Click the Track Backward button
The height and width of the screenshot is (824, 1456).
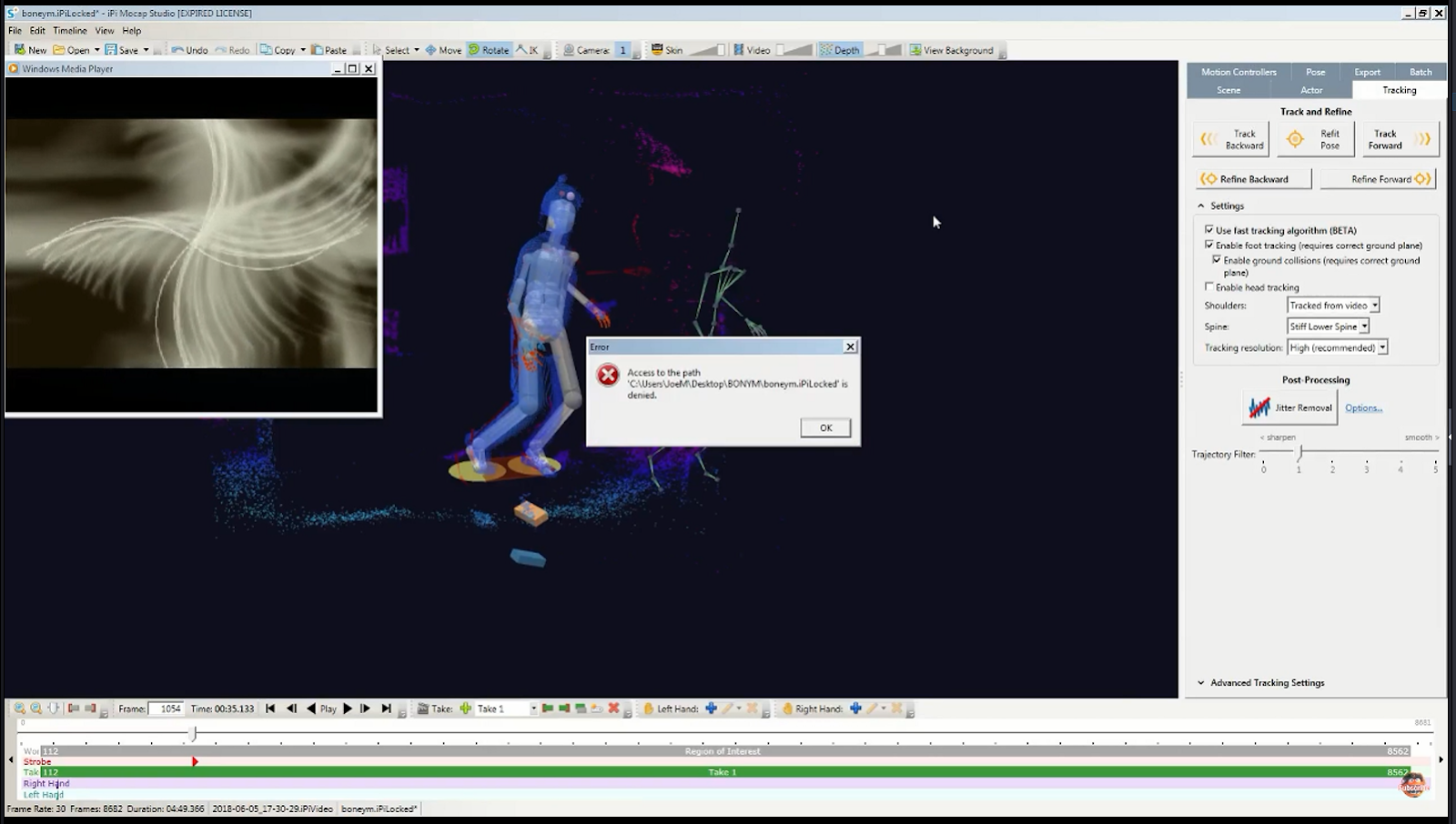point(1231,139)
